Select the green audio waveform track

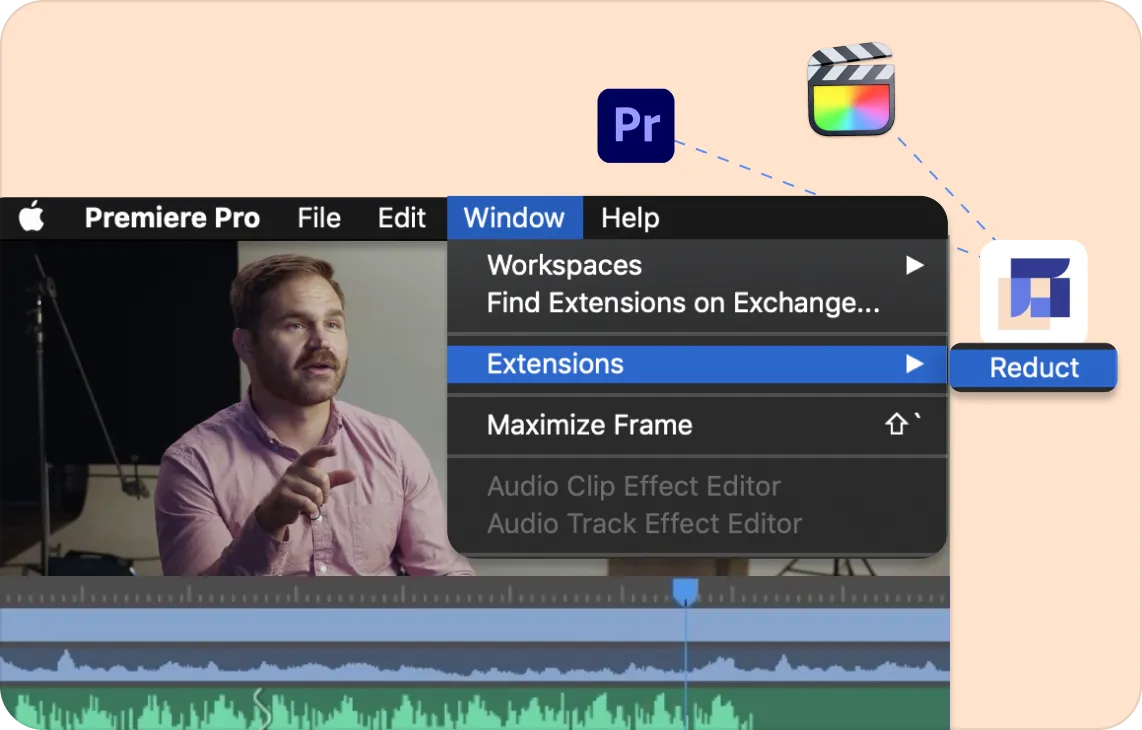pos(475,709)
